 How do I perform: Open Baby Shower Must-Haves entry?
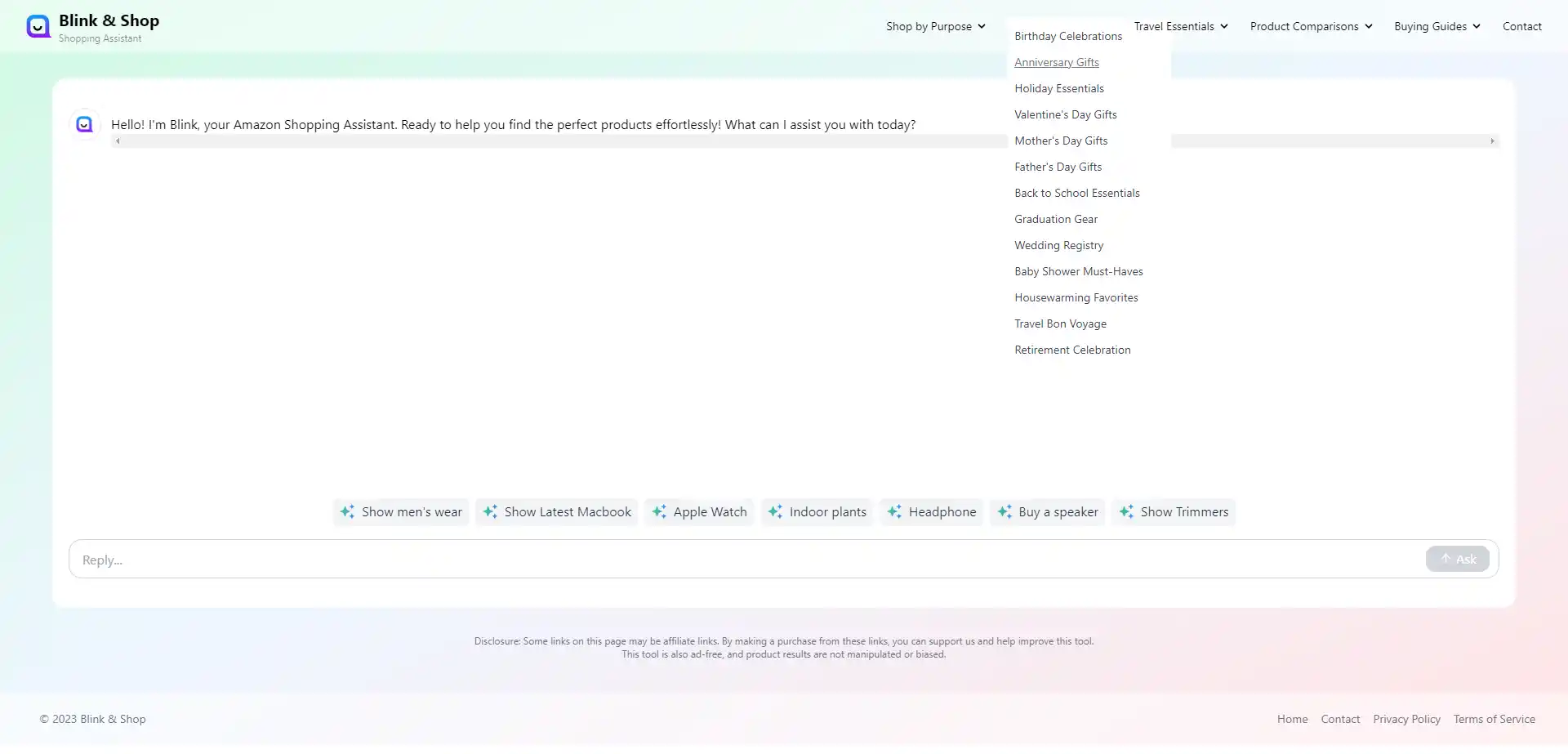pos(1079,271)
